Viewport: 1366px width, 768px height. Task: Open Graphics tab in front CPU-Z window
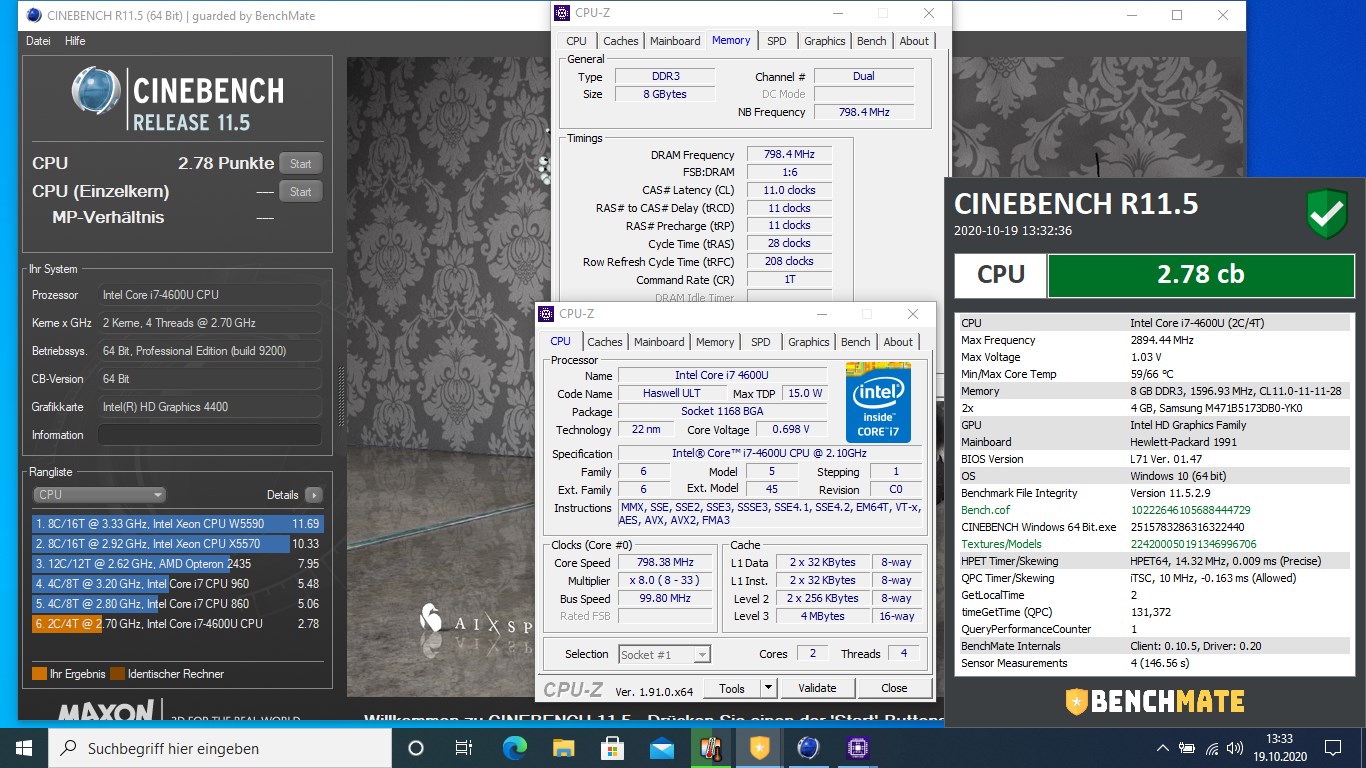tap(808, 342)
